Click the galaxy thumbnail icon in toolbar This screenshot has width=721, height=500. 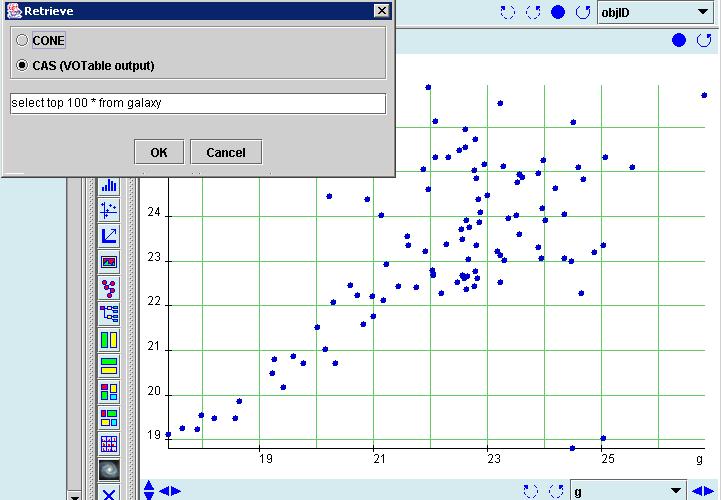click(109, 470)
